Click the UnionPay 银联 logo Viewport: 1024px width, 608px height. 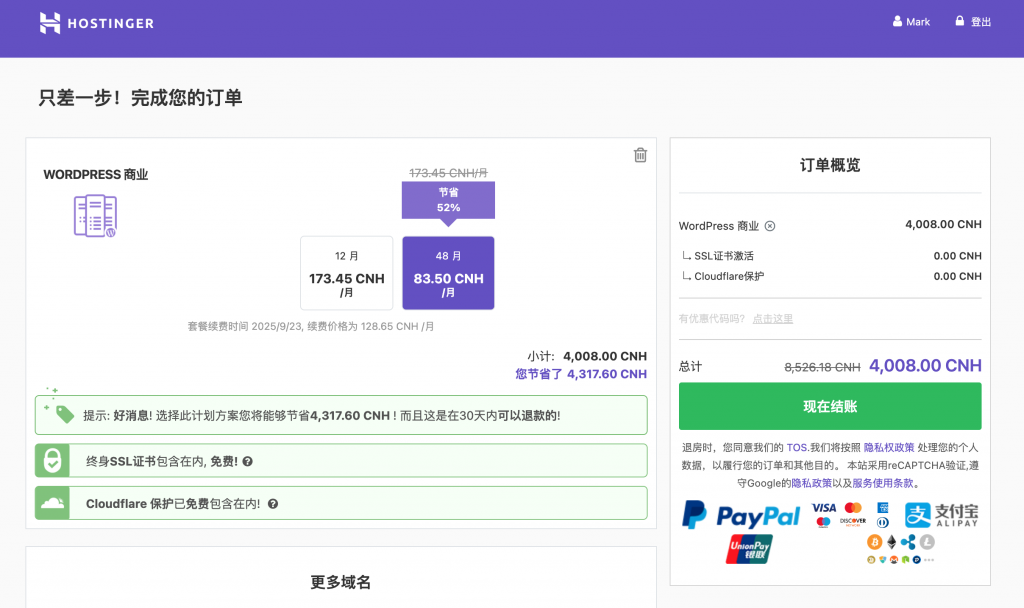[749, 548]
